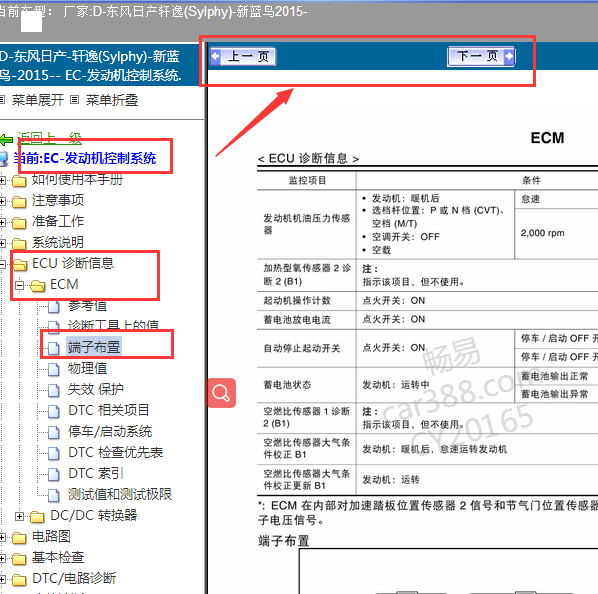Open the 失效 保护 page
Image resolution: width=598 pixels, height=594 pixels.
click(x=95, y=389)
